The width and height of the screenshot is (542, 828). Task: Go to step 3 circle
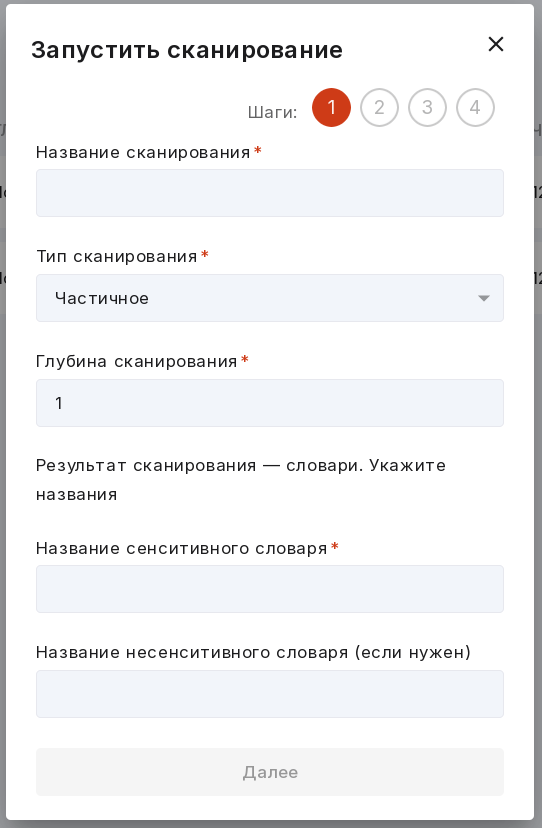(427, 108)
